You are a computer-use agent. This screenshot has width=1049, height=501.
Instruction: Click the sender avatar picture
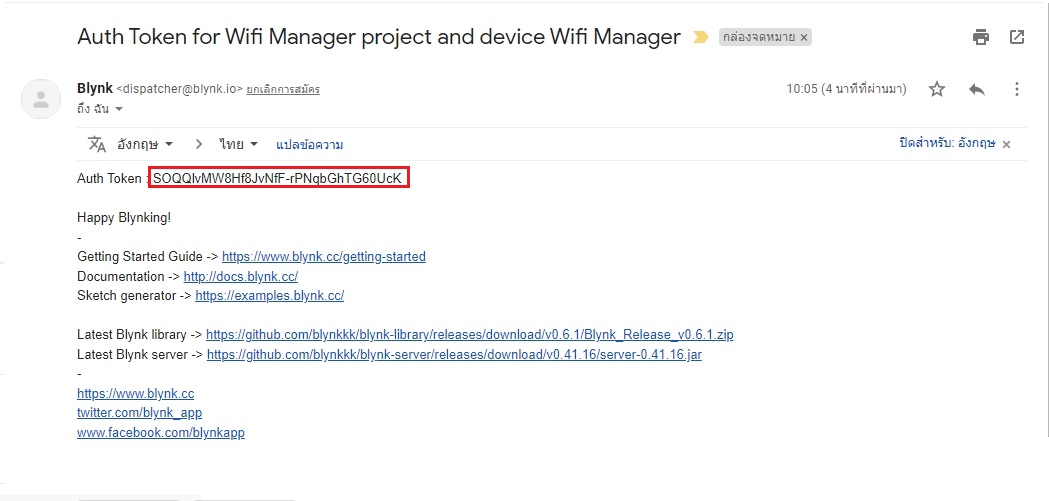pos(41,99)
